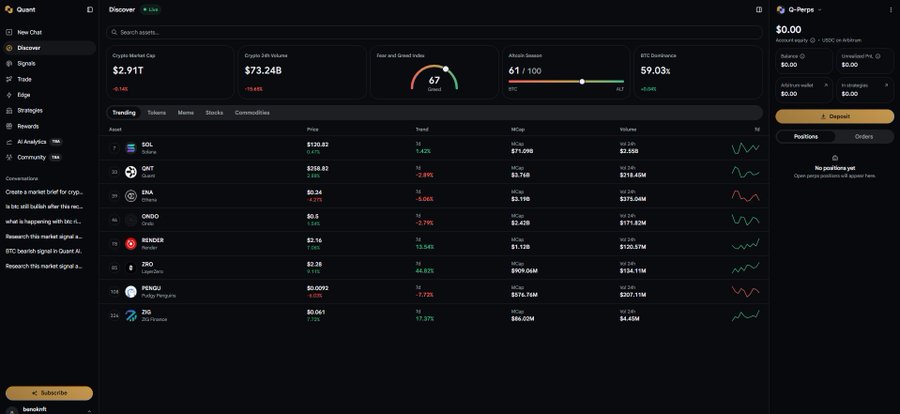The image size is (900, 414).
Task: Click the ZRO trend 44.02% value
Action: coord(425,271)
